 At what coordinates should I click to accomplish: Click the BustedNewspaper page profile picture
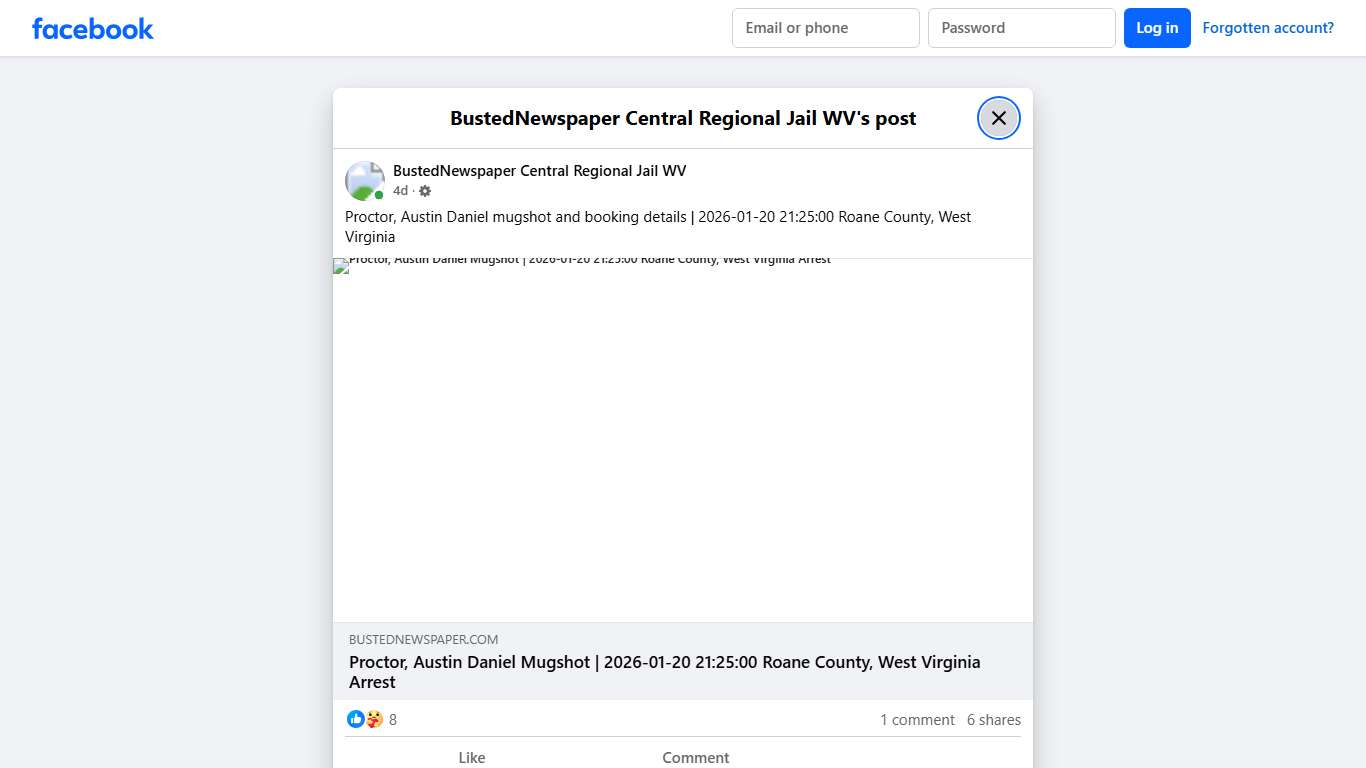pos(364,181)
